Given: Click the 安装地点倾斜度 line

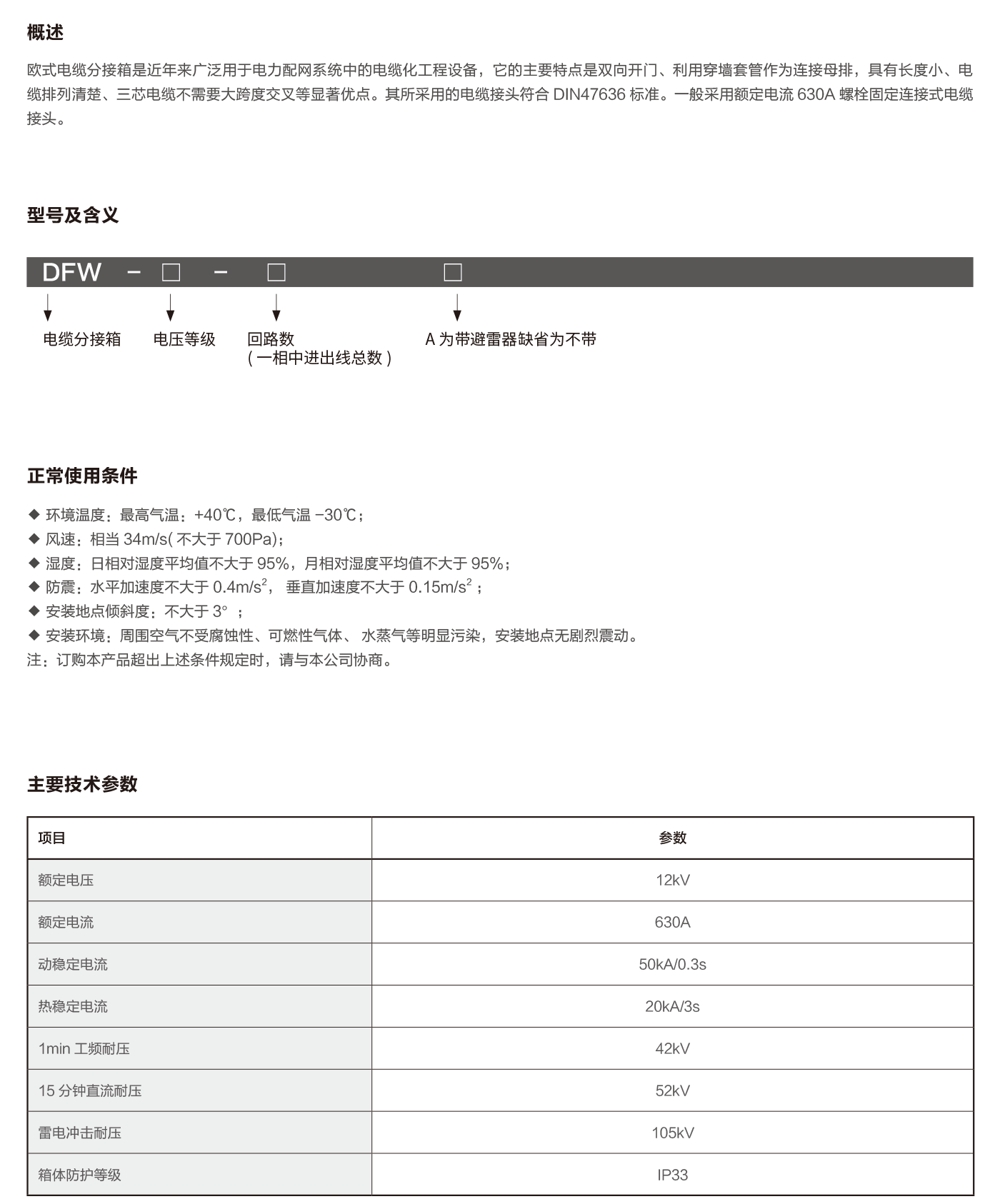Looking at the screenshot, I should 136,611.
